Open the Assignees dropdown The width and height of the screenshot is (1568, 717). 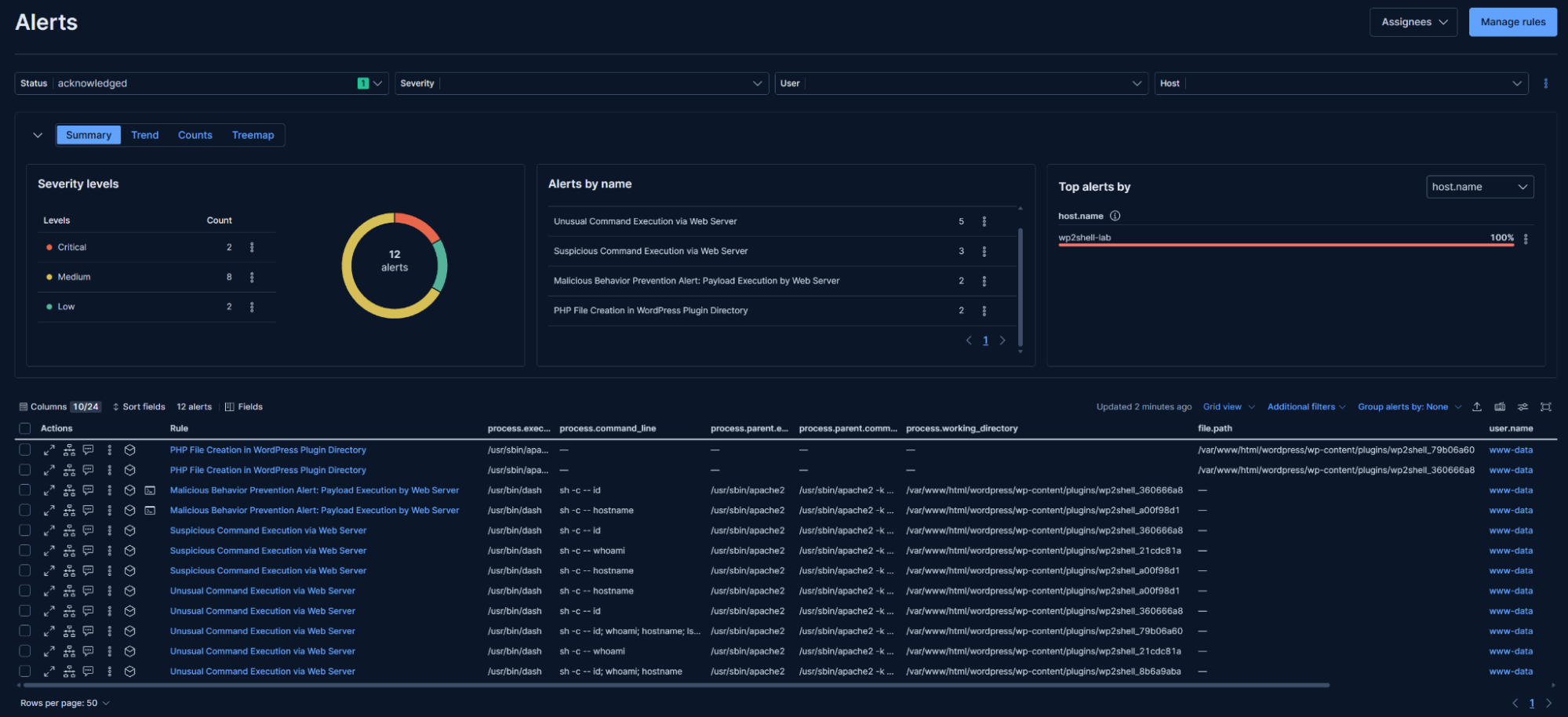tap(1413, 22)
